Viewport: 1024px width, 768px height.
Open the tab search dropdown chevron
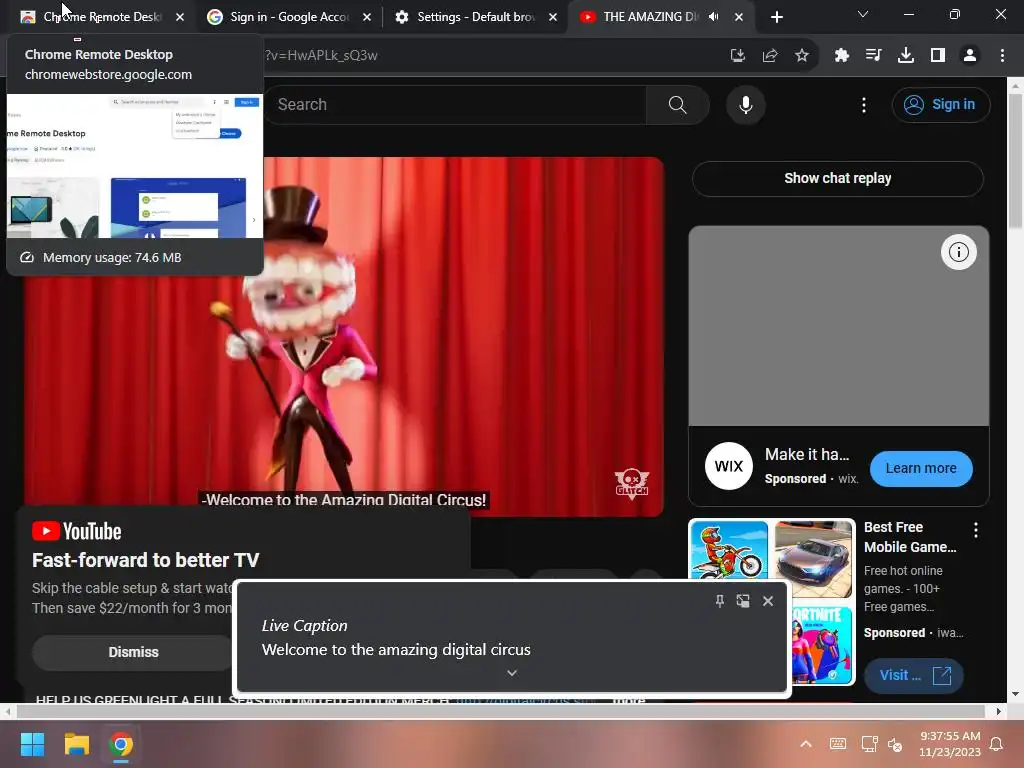coord(863,14)
